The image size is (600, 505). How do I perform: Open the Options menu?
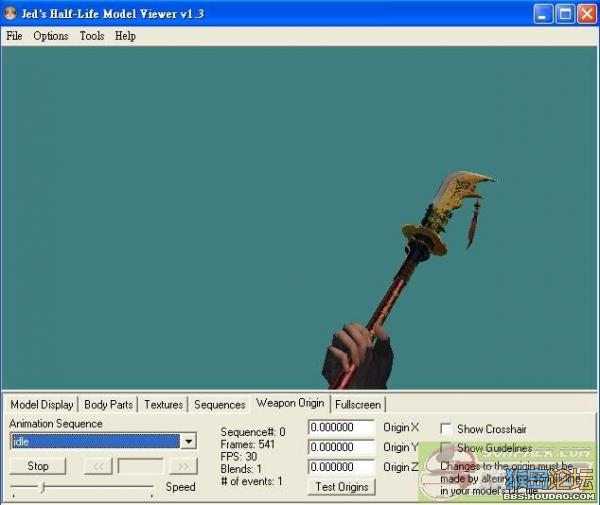[x=51, y=36]
